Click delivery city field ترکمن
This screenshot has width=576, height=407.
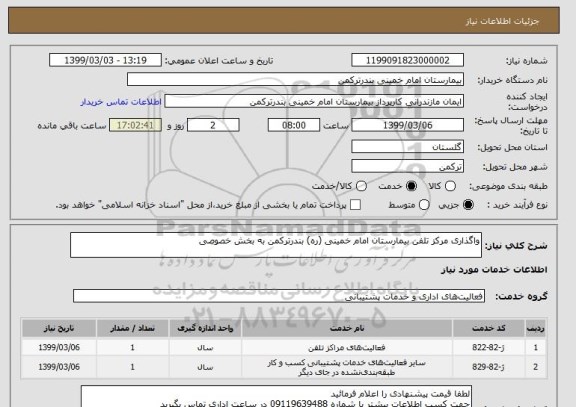tap(407, 166)
